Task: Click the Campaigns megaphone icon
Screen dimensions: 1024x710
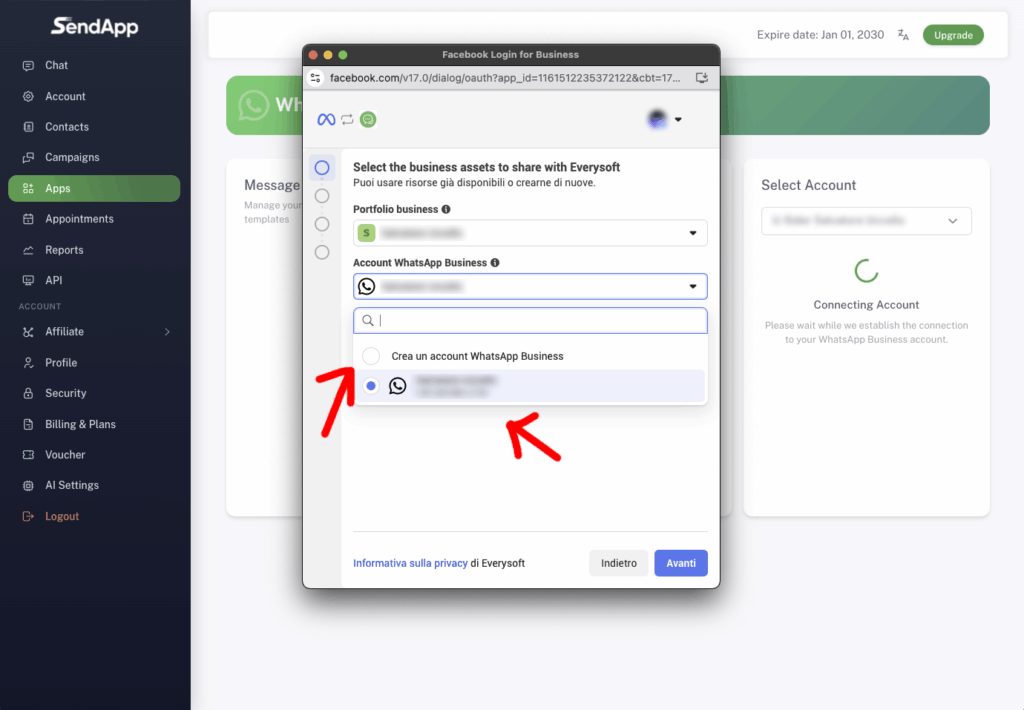Action: tap(28, 158)
